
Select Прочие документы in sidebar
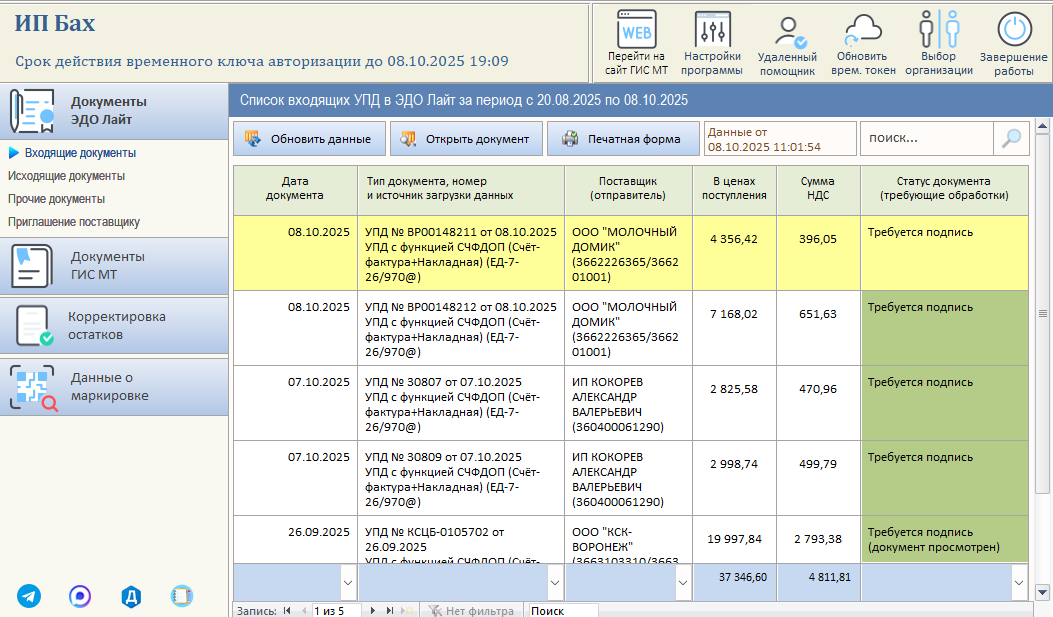pyautogui.click(x=56, y=199)
